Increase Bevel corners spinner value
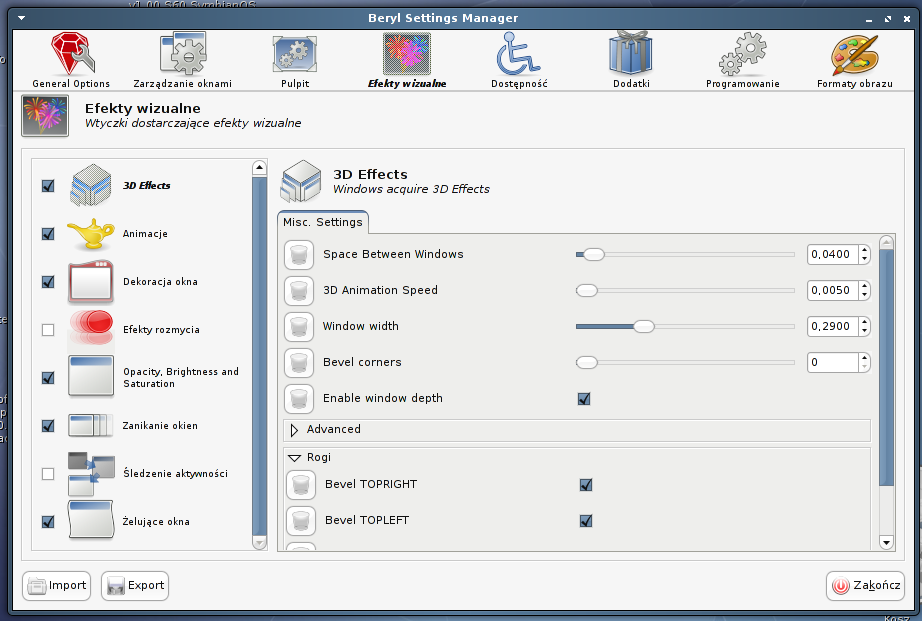 tap(864, 358)
